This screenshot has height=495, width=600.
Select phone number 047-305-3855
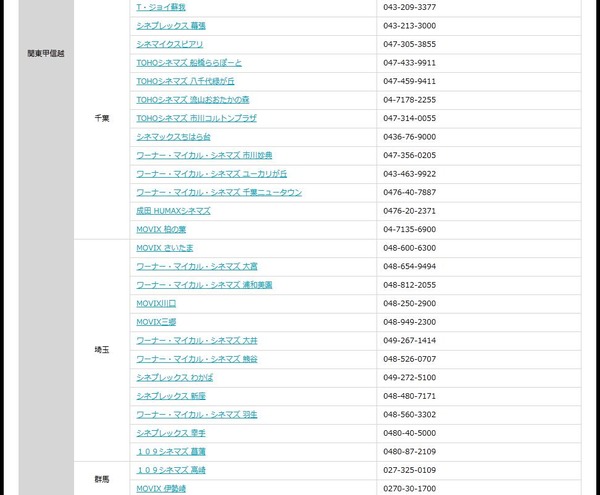click(x=409, y=44)
